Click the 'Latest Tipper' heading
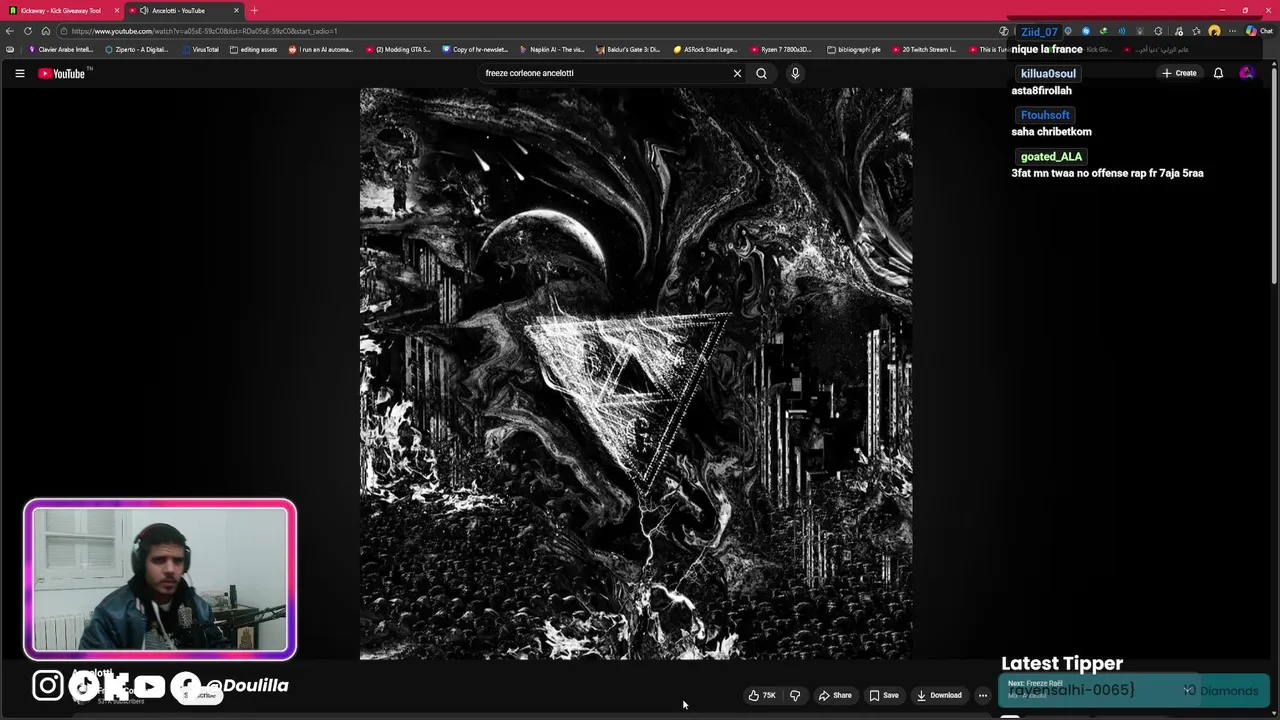 pos(1062,663)
